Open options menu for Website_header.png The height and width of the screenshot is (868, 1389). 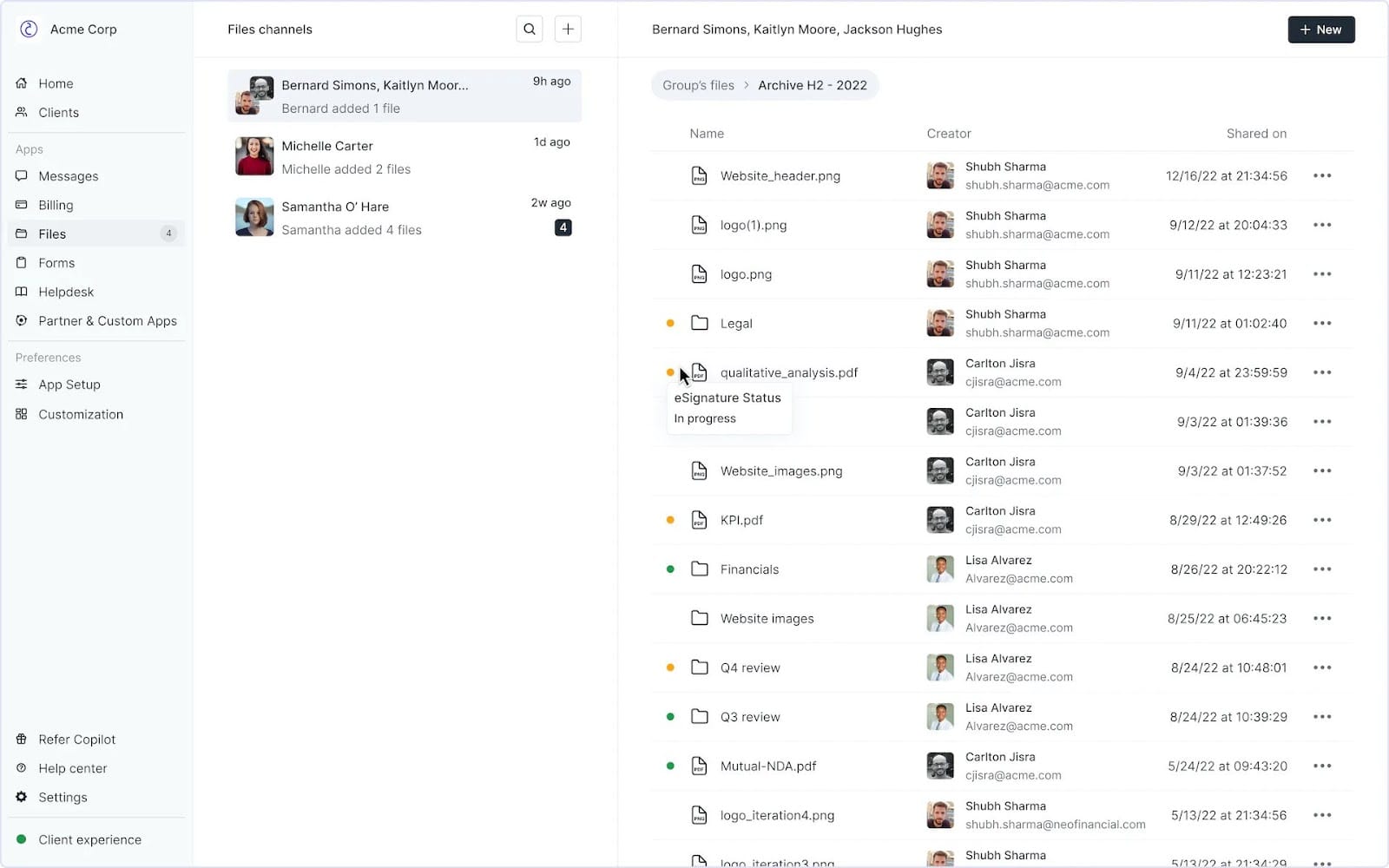coord(1322,175)
